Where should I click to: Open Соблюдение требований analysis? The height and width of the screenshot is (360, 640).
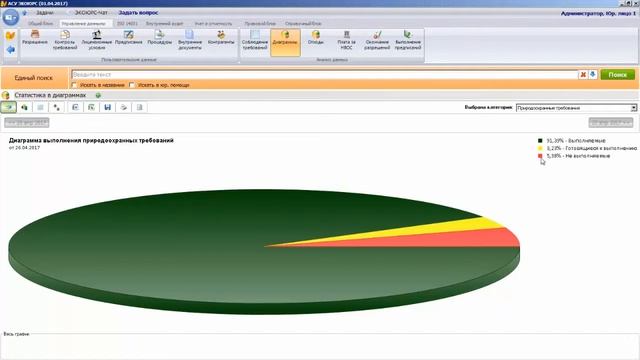click(x=255, y=40)
